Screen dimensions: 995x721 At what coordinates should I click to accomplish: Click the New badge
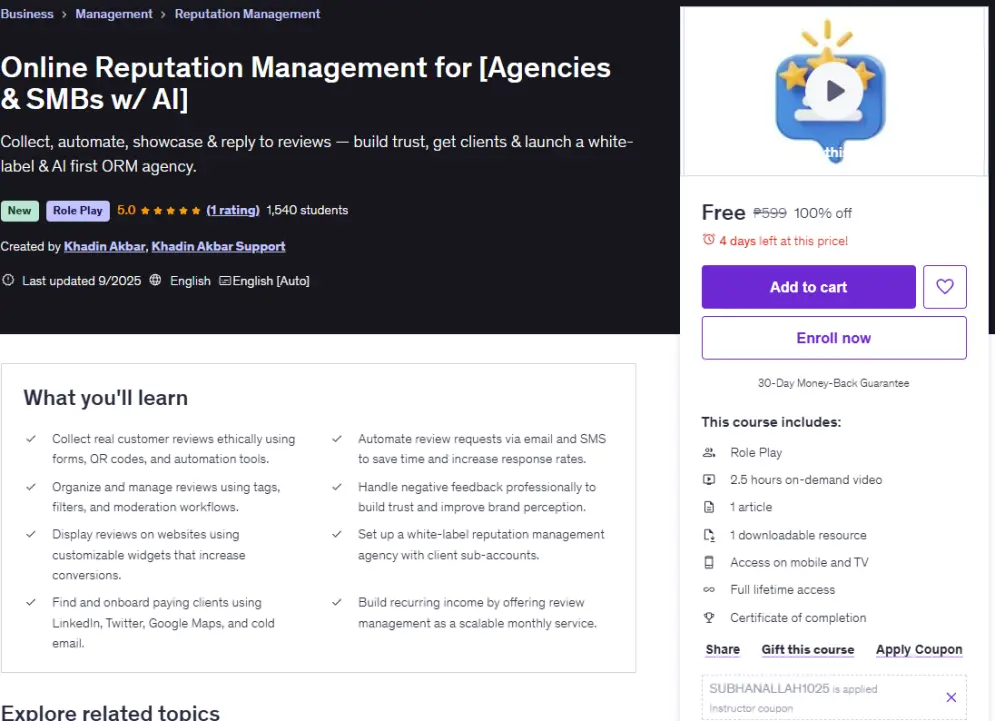pyautogui.click(x=20, y=211)
